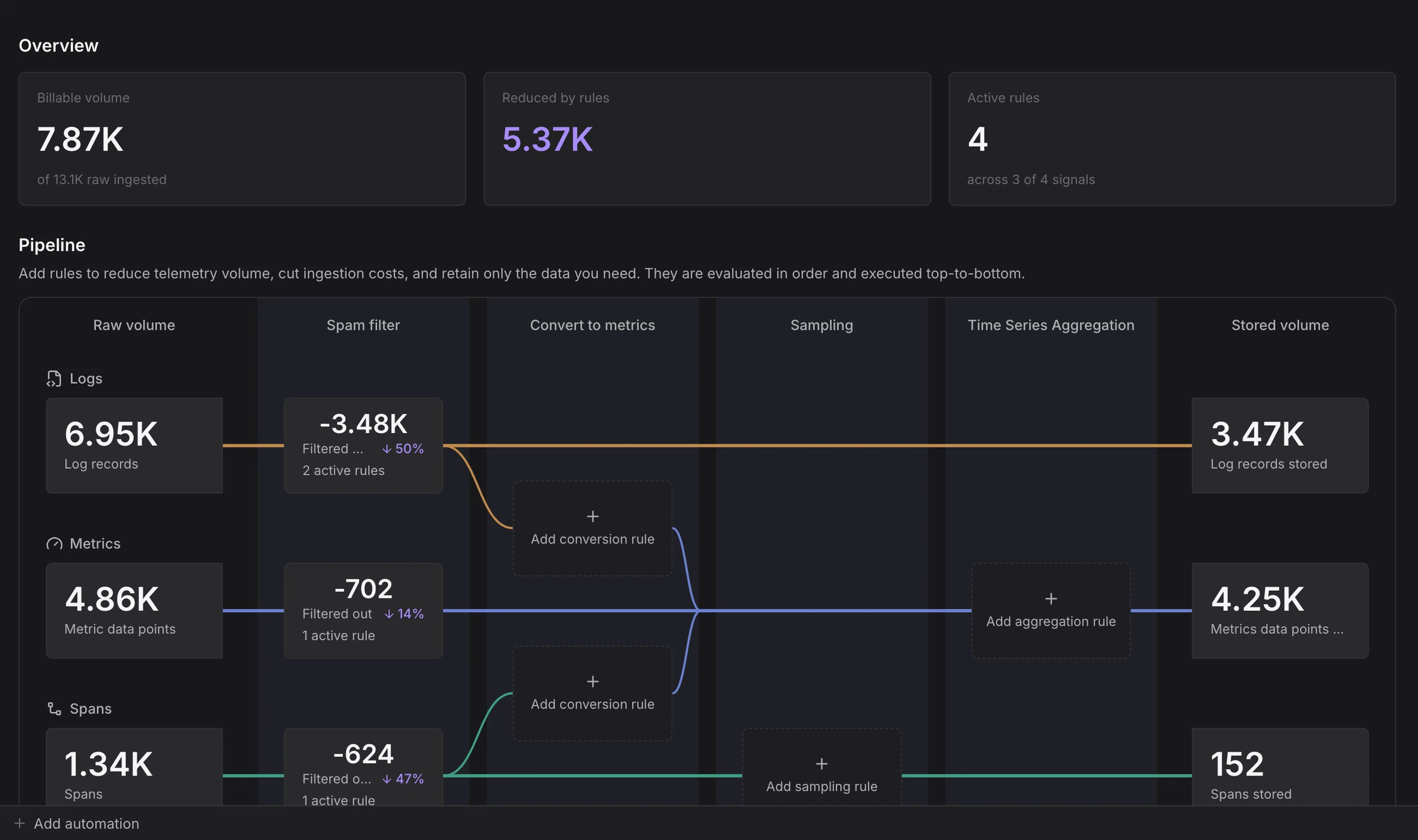1418x840 pixels.
Task: Click the Active rules count 4
Action: click(978, 139)
